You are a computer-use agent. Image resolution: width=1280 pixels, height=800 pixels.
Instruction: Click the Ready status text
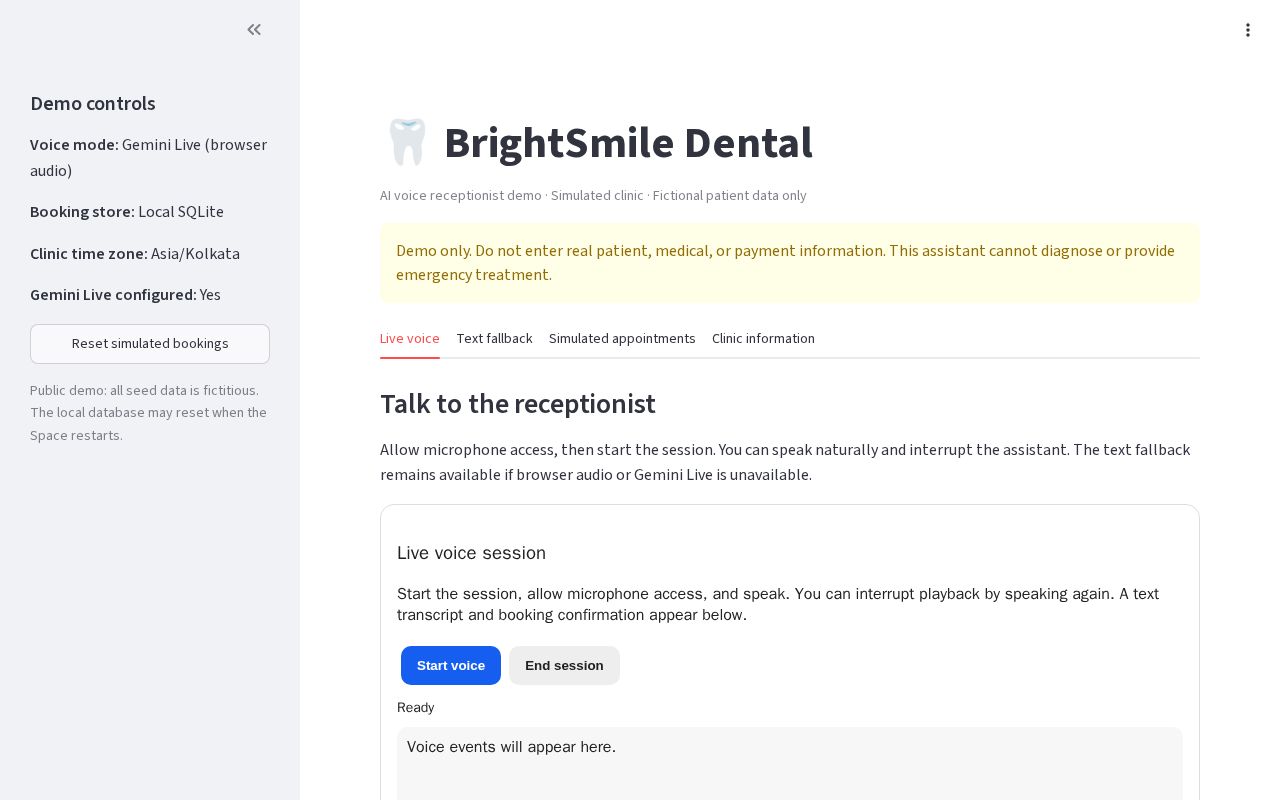415,708
